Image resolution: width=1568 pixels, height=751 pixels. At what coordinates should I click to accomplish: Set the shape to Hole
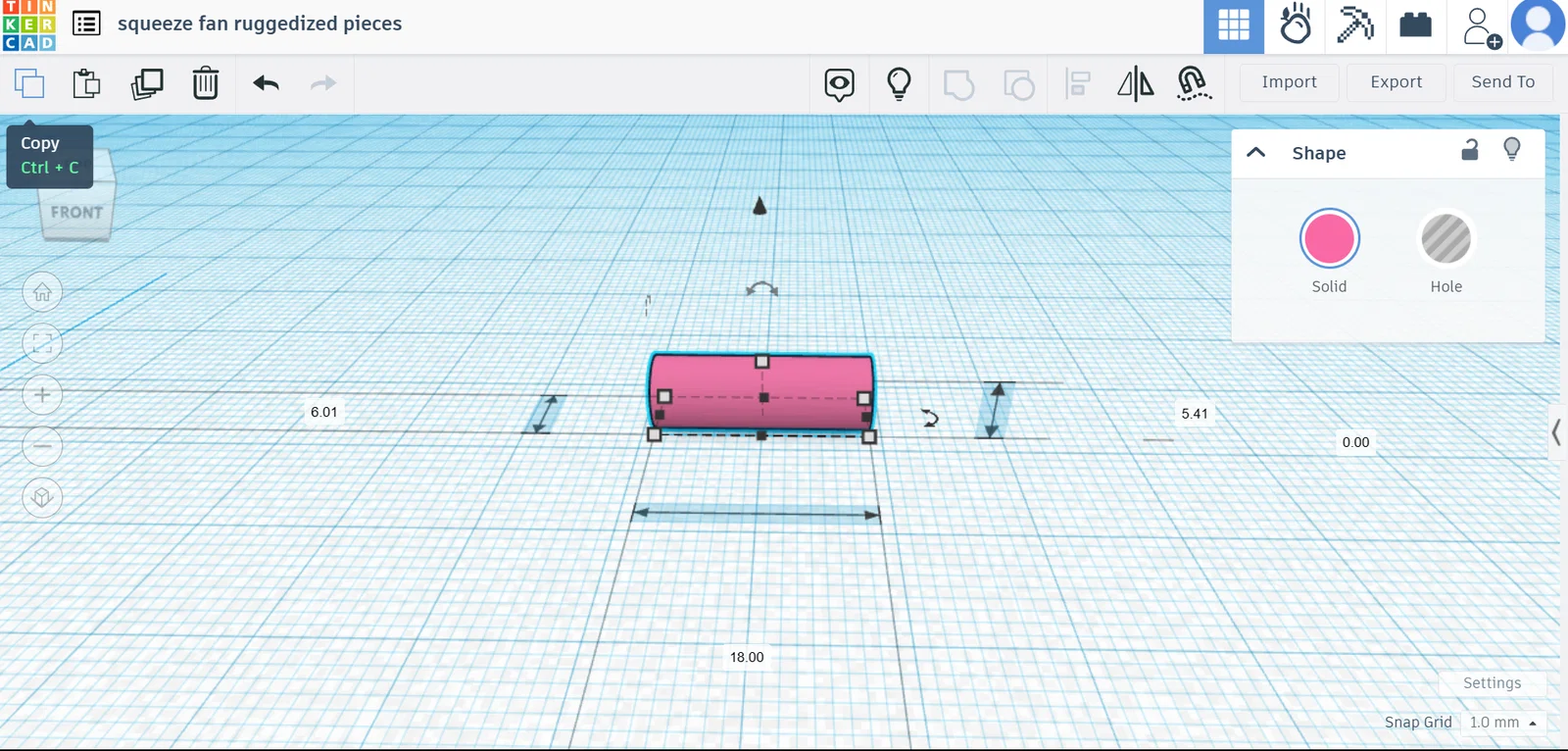pos(1445,238)
